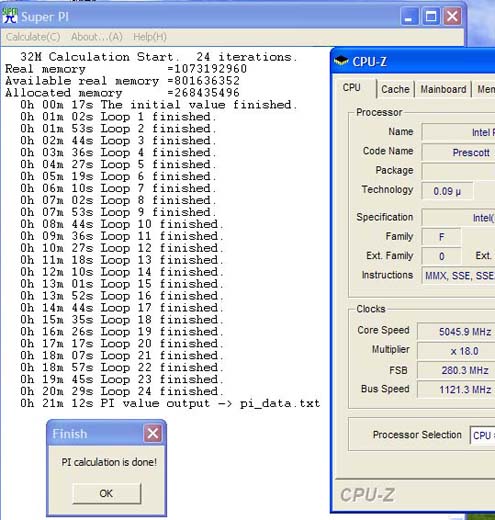The width and height of the screenshot is (495, 520).
Task: Click the Name field showing Intel
Action: point(458,132)
